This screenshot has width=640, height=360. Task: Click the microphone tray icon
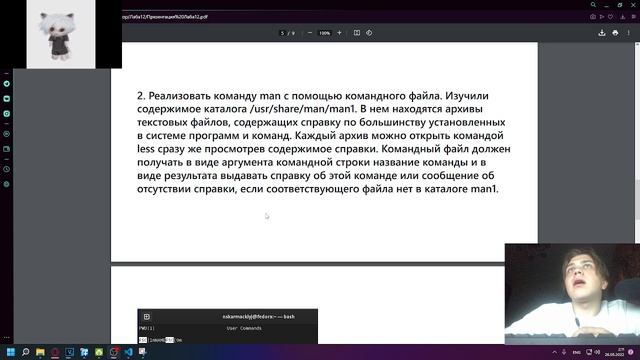[x=564, y=352]
